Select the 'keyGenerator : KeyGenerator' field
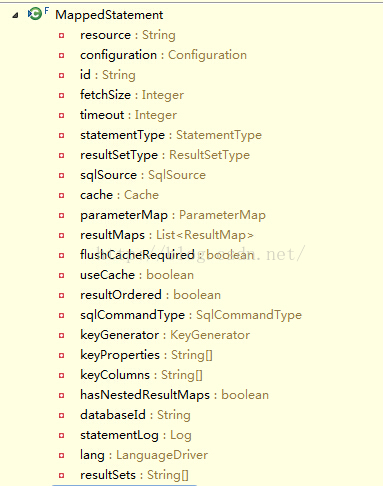Image resolution: width=383 pixels, height=486 pixels. [165, 335]
